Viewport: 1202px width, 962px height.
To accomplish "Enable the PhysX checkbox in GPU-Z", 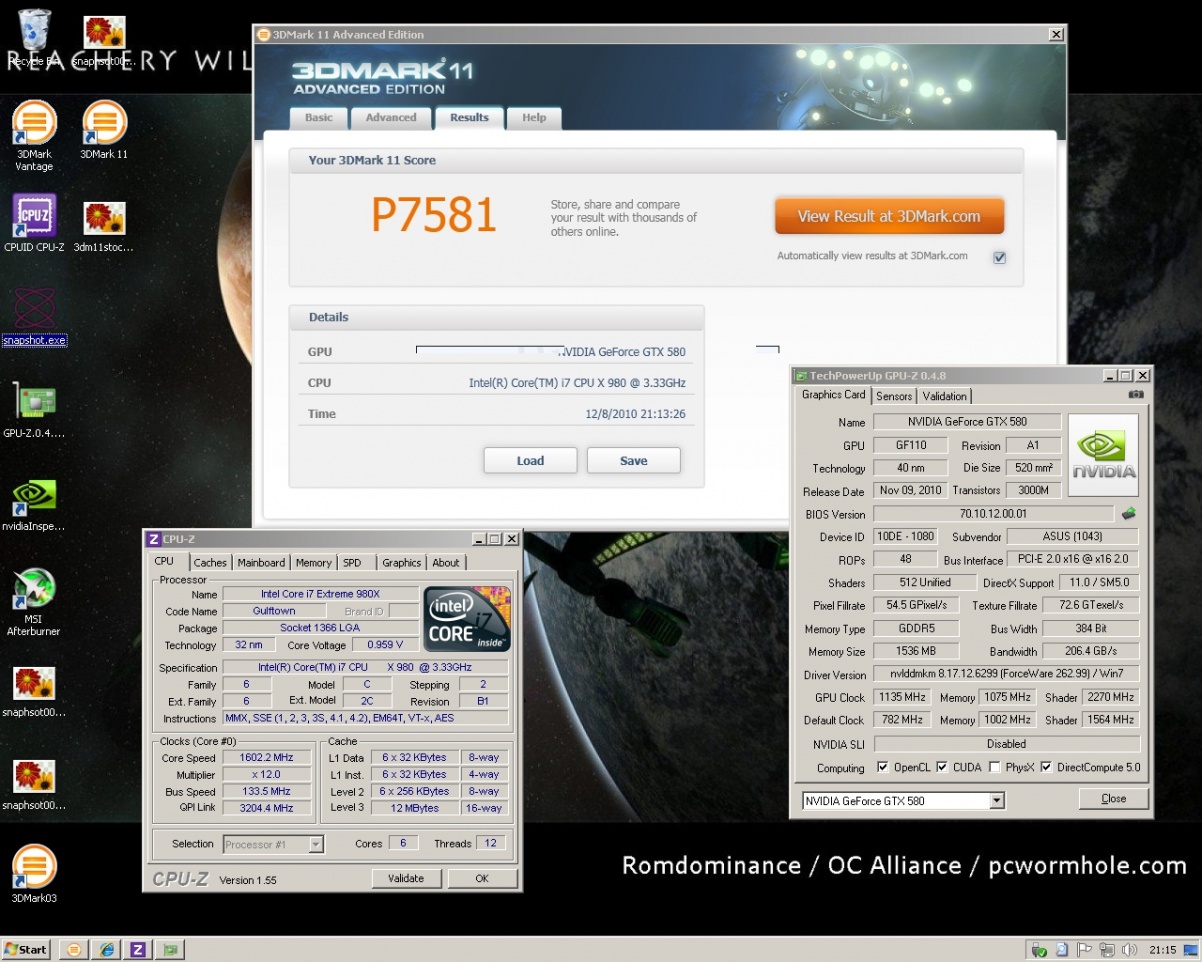I will pos(994,767).
